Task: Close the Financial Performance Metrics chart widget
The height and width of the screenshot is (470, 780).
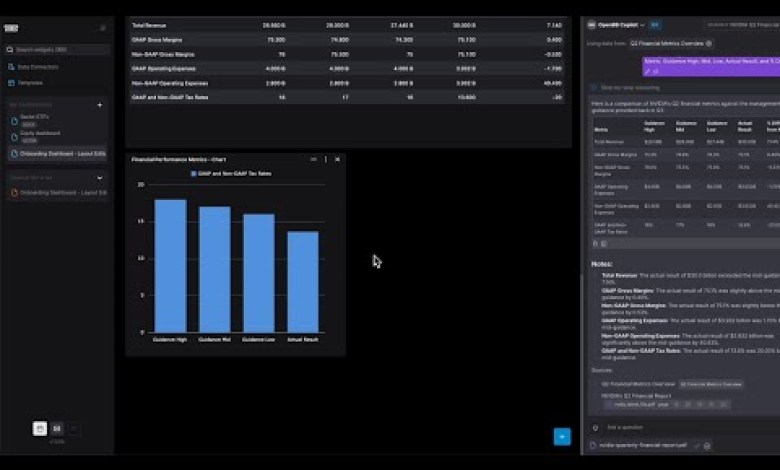Action: pos(338,159)
